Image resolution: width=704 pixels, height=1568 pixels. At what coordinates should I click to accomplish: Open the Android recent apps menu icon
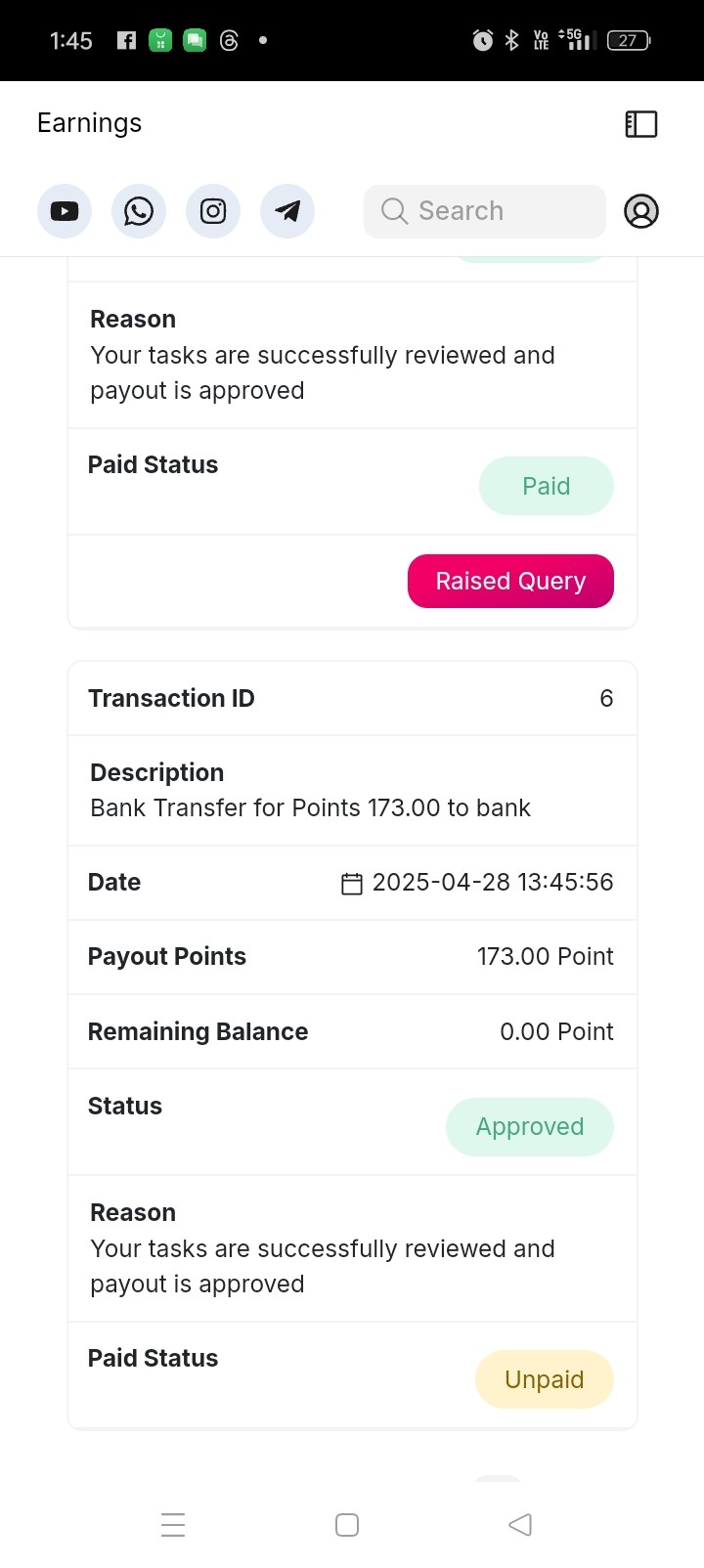click(x=173, y=1525)
